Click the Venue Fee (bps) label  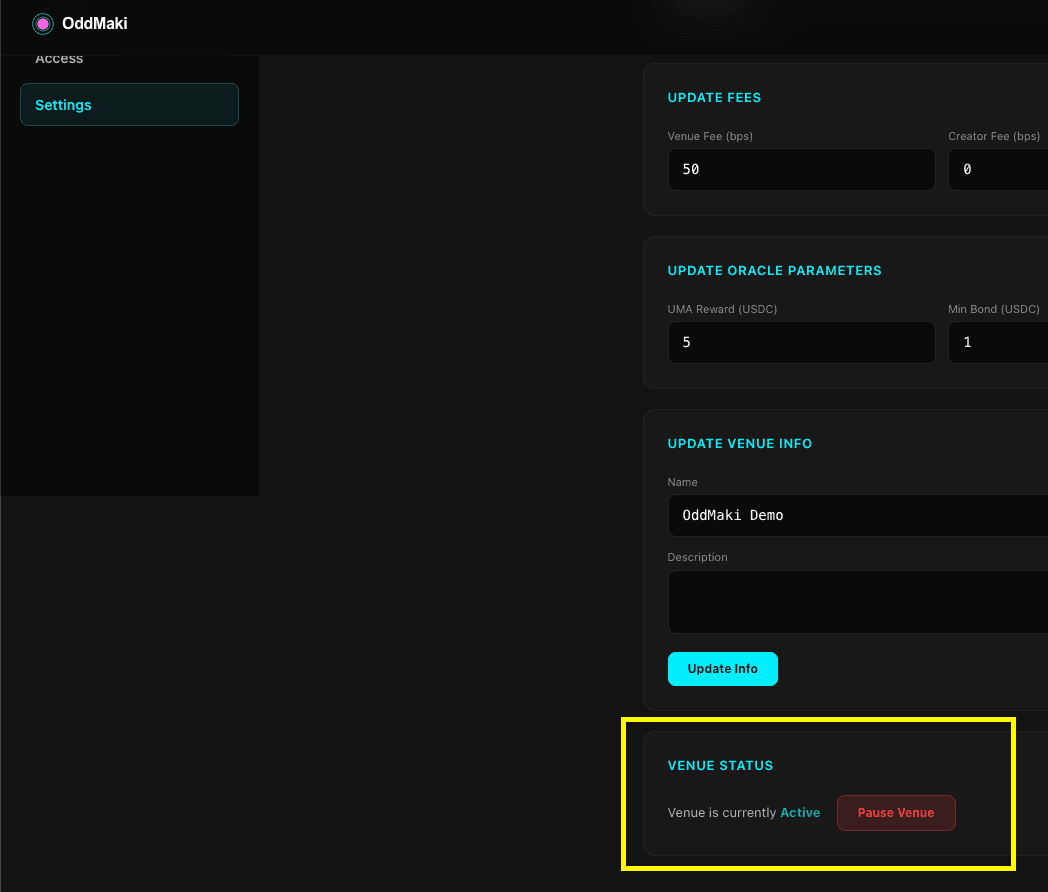click(x=710, y=136)
